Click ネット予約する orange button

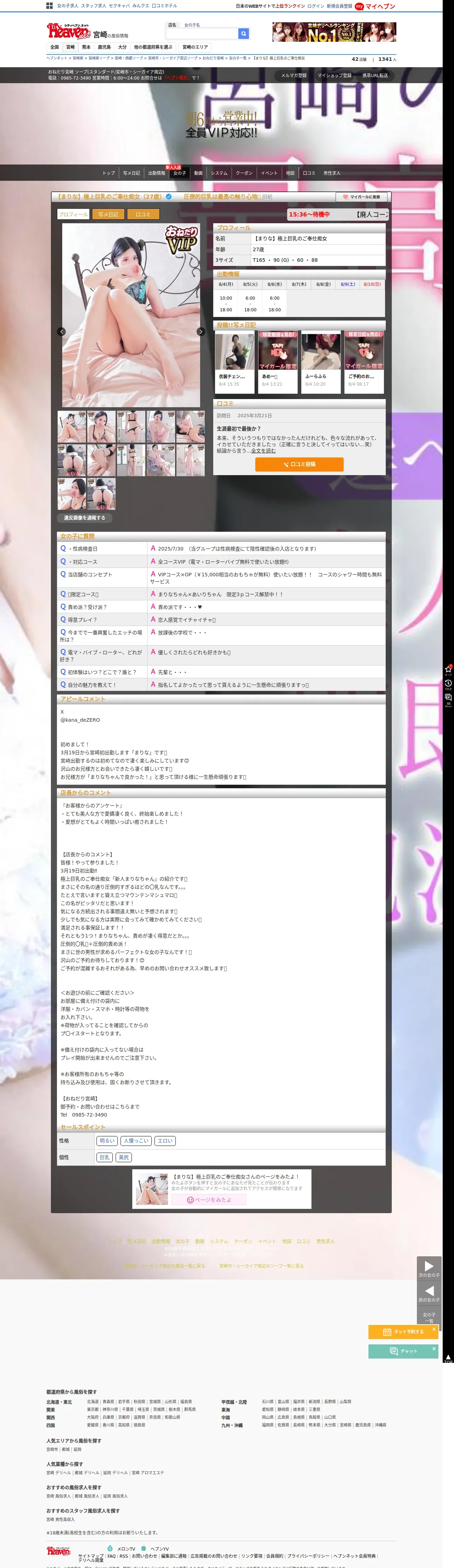403,1332
